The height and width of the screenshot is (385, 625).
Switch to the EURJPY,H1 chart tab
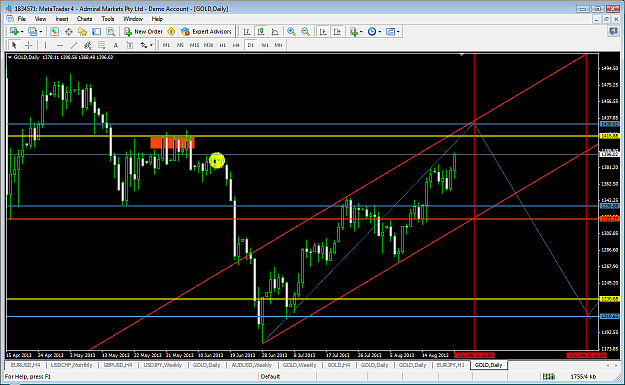tap(450, 365)
